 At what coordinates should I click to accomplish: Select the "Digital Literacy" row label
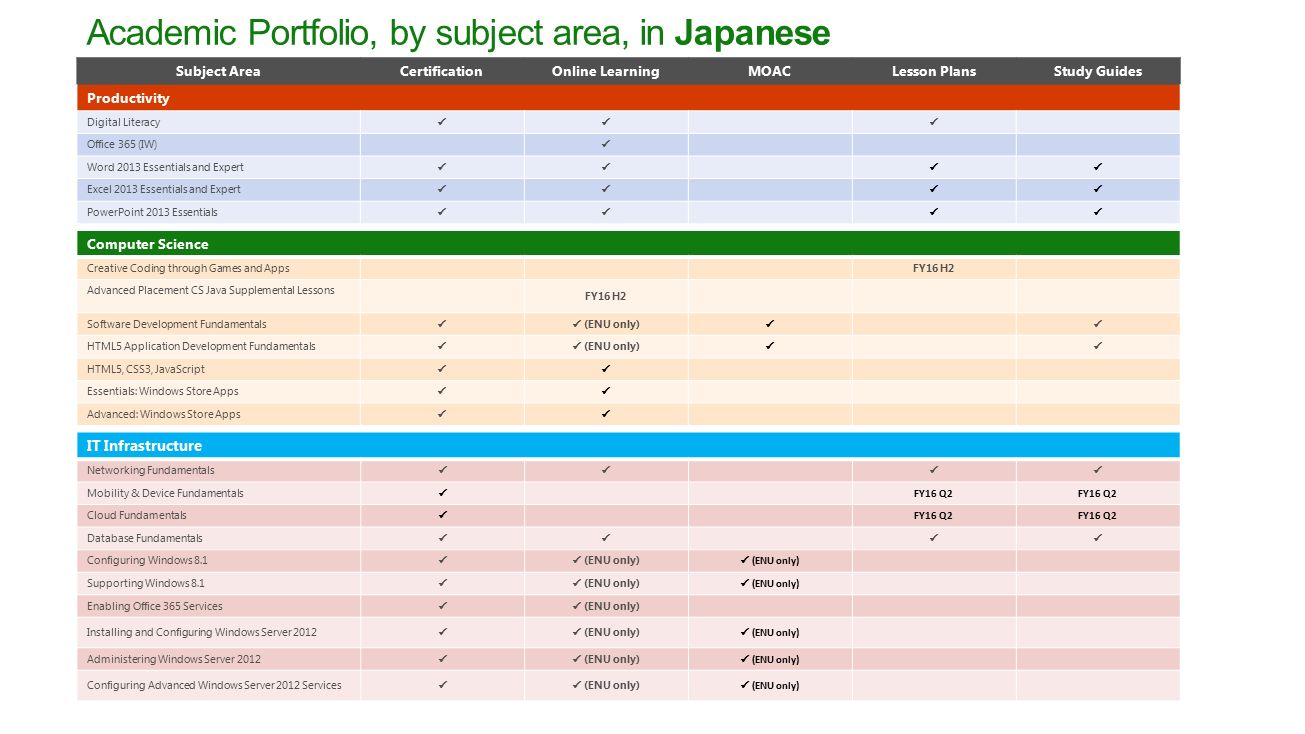pyautogui.click(x=123, y=122)
